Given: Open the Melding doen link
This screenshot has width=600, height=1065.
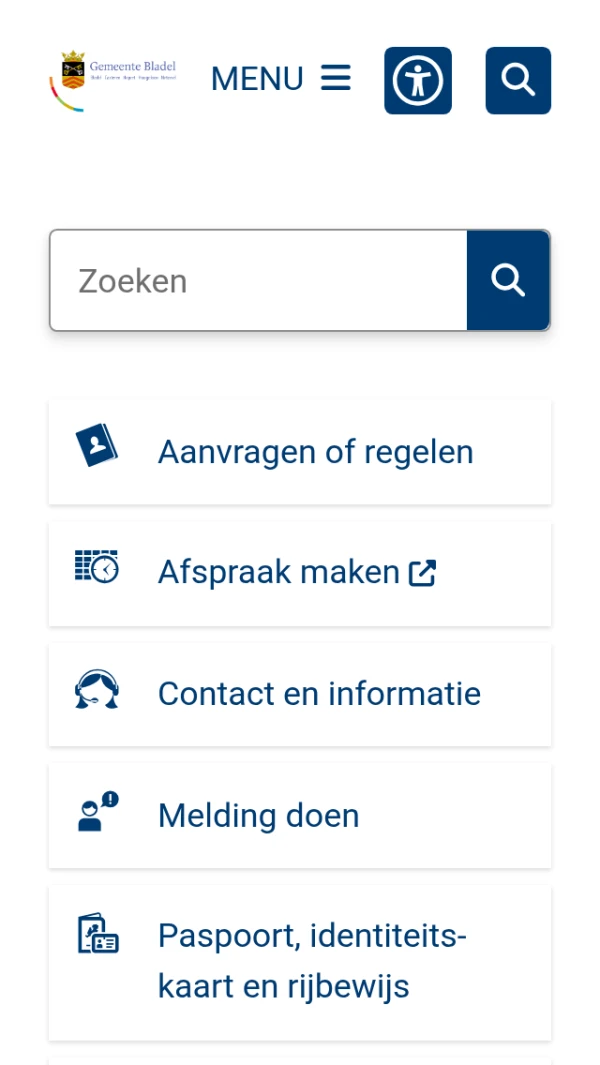Looking at the screenshot, I should (x=258, y=816).
